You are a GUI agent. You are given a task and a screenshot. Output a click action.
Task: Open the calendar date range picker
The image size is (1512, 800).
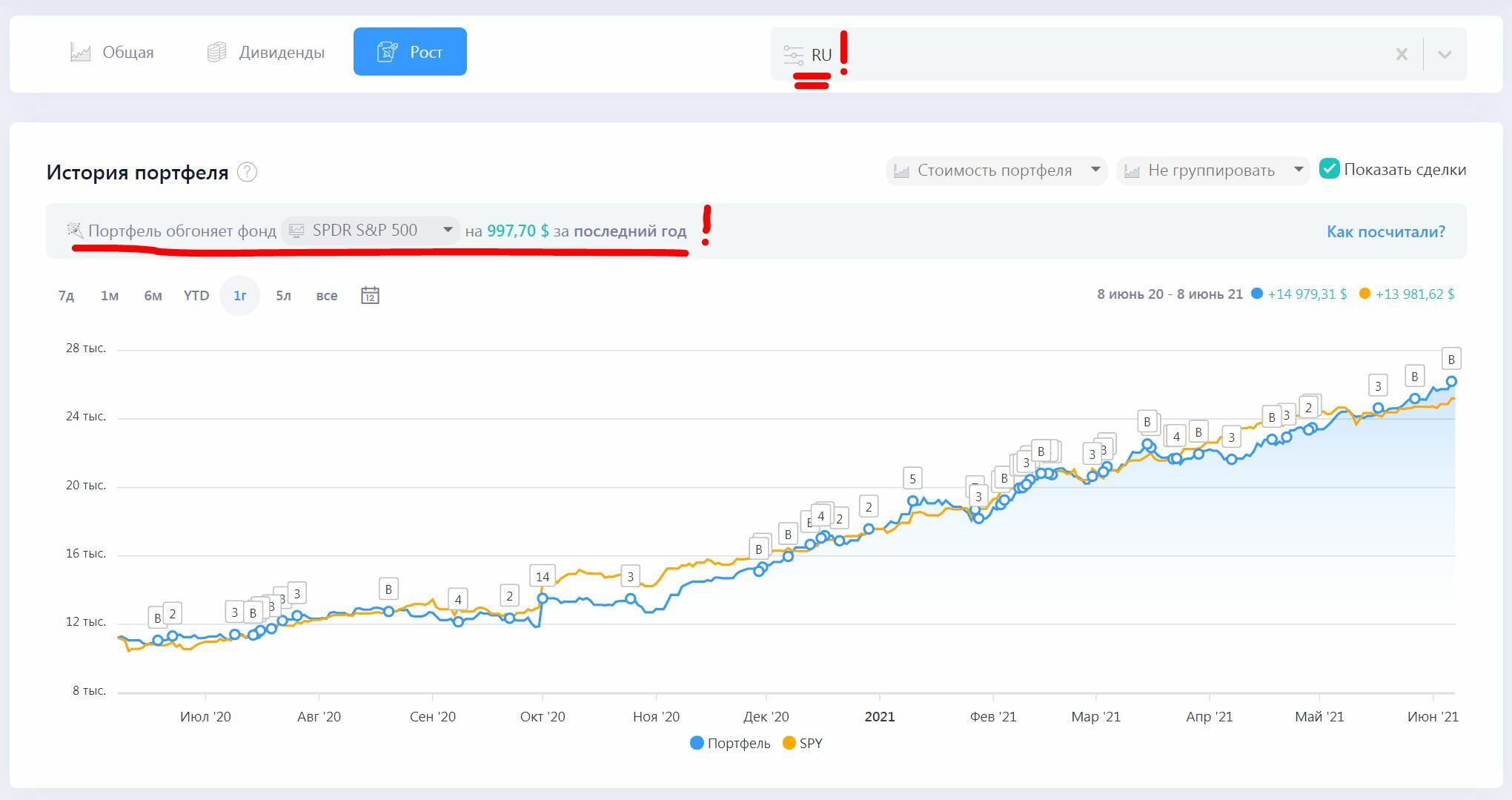coord(370,295)
